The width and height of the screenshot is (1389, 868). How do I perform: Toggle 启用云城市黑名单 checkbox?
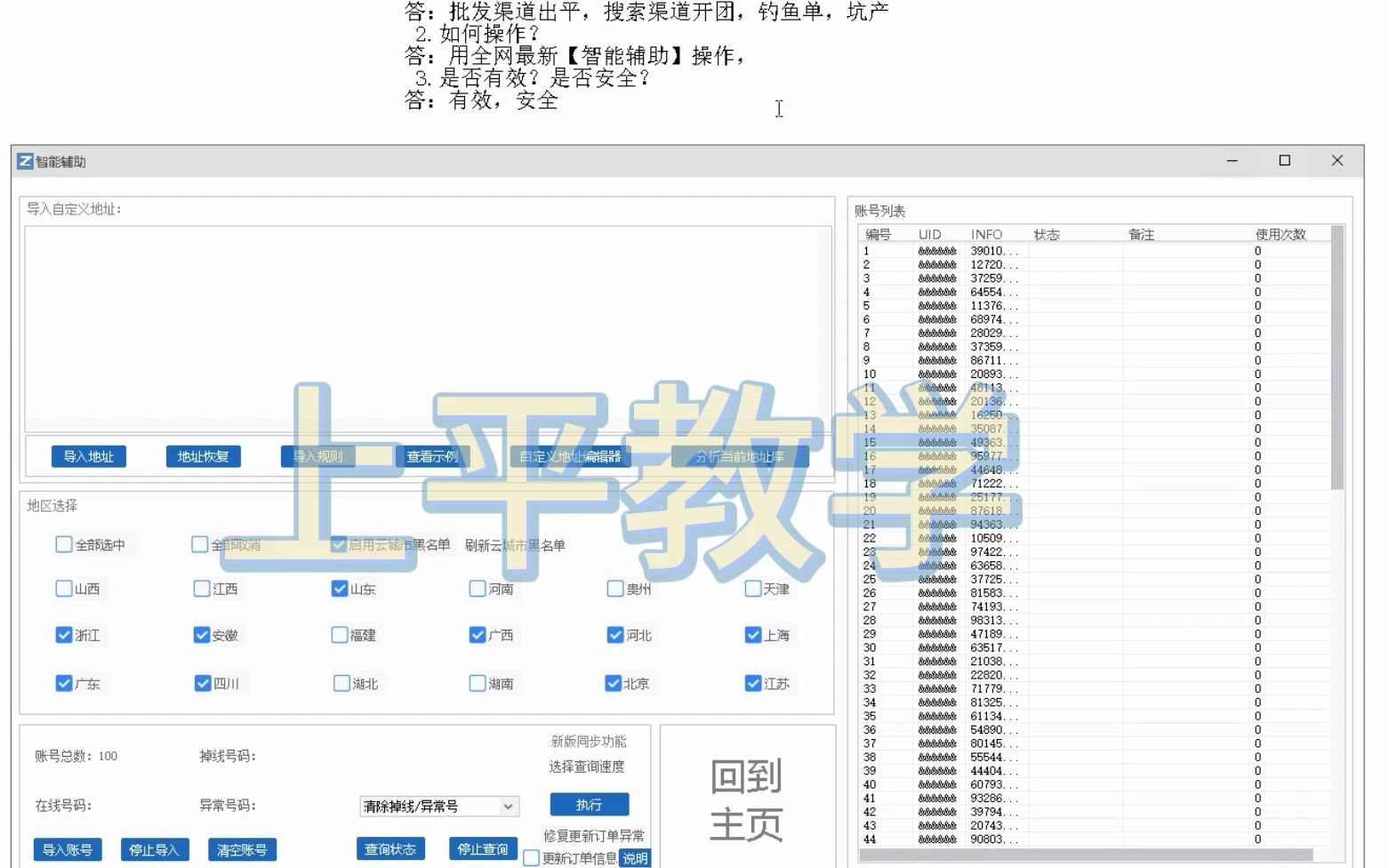339,544
